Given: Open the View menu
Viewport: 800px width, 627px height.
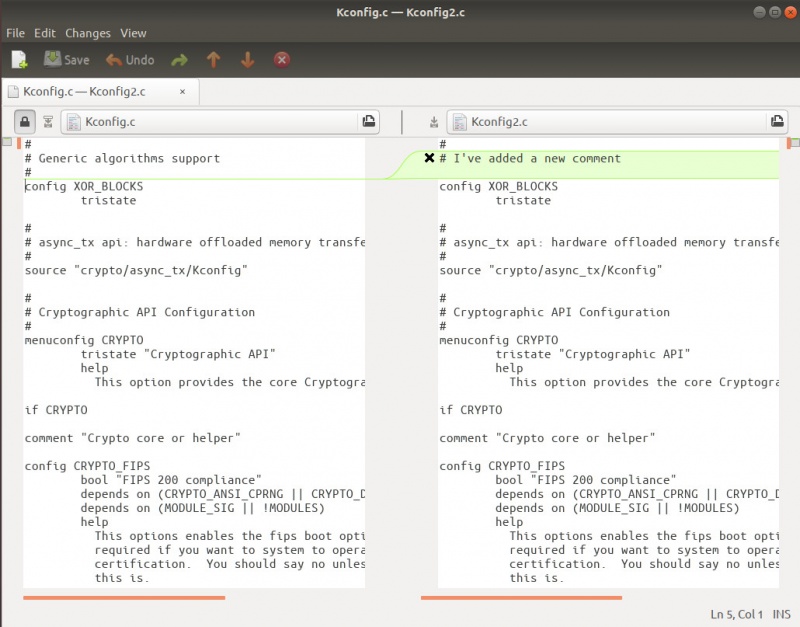Looking at the screenshot, I should click(x=133, y=33).
